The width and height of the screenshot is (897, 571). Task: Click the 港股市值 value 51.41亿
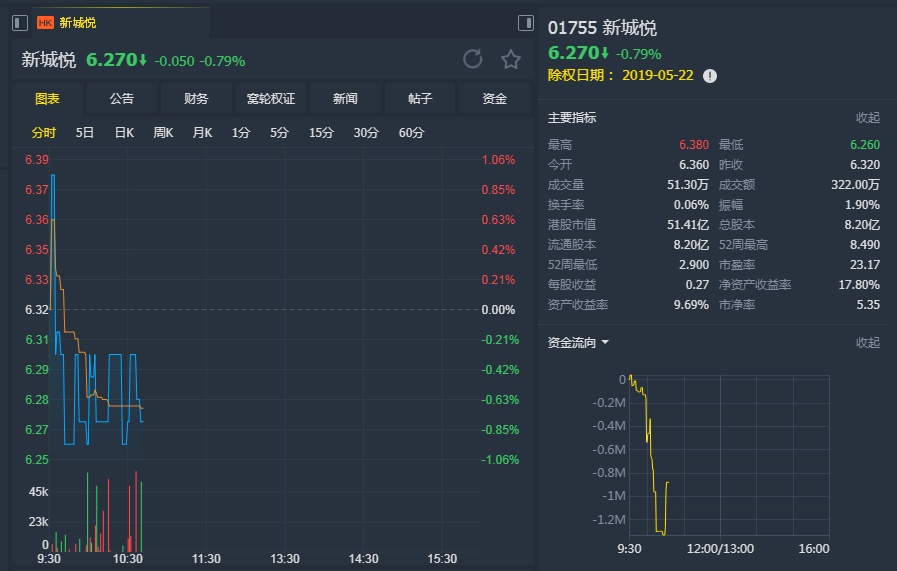(688, 225)
